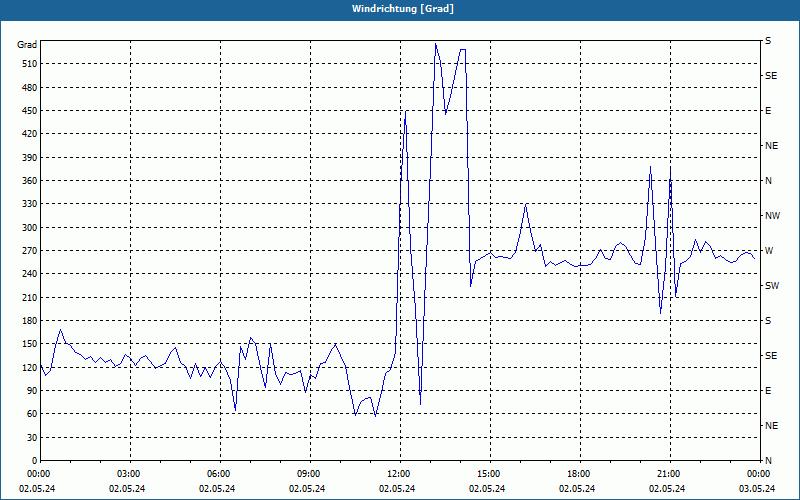Select the 06:00 time axis label
The height and width of the screenshot is (500, 800).
[219, 474]
